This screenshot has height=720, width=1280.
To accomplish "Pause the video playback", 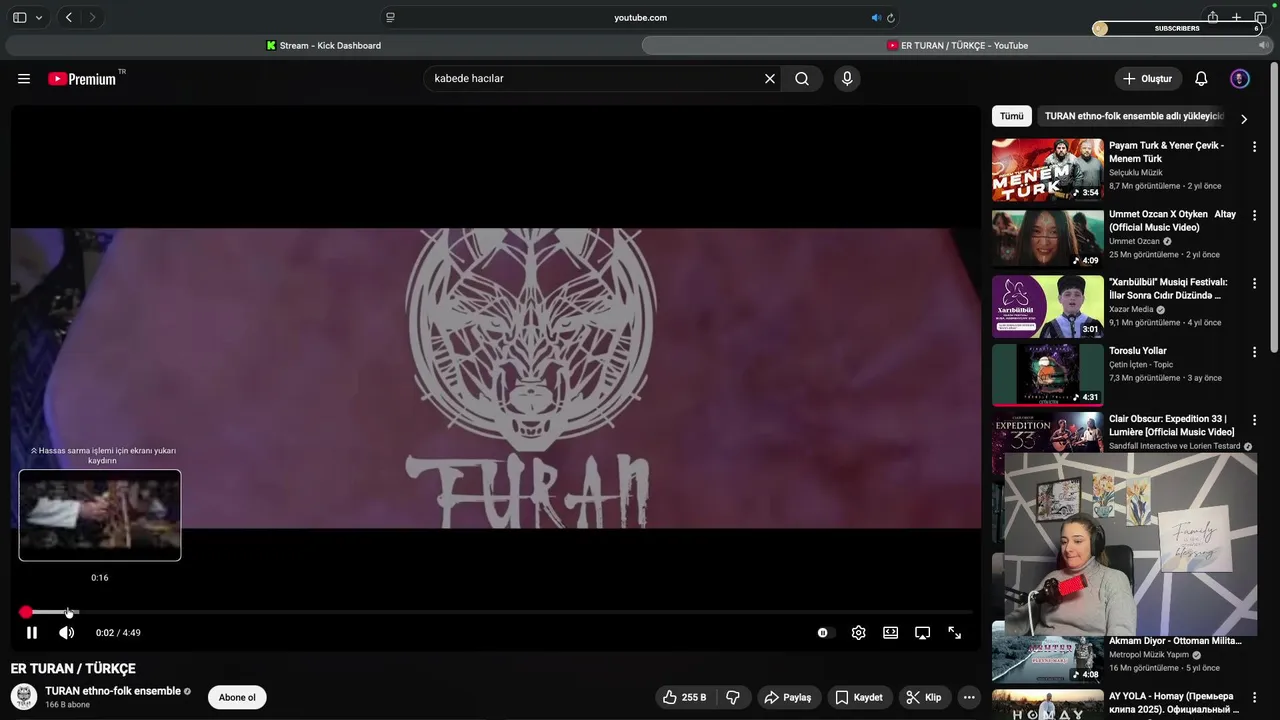I will click(32, 633).
